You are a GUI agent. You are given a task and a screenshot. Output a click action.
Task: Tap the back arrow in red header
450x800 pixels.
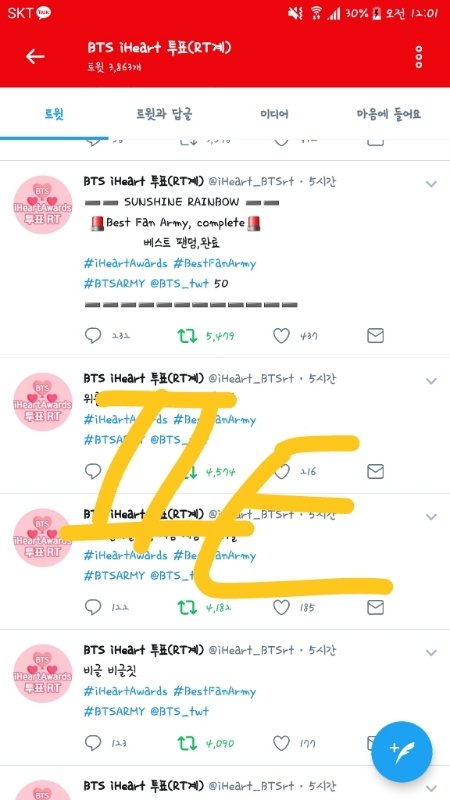(35, 56)
